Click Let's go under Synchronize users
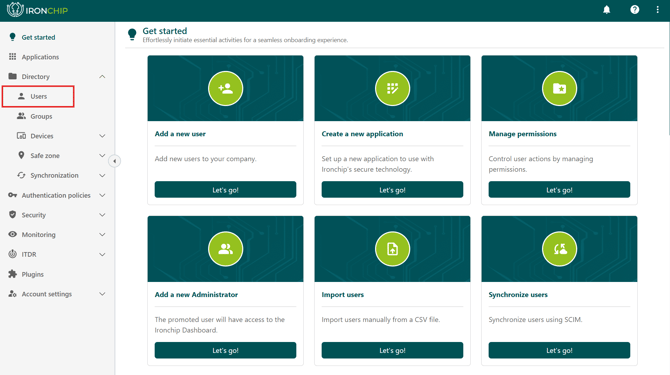This screenshot has height=375, width=670. pyautogui.click(x=559, y=350)
